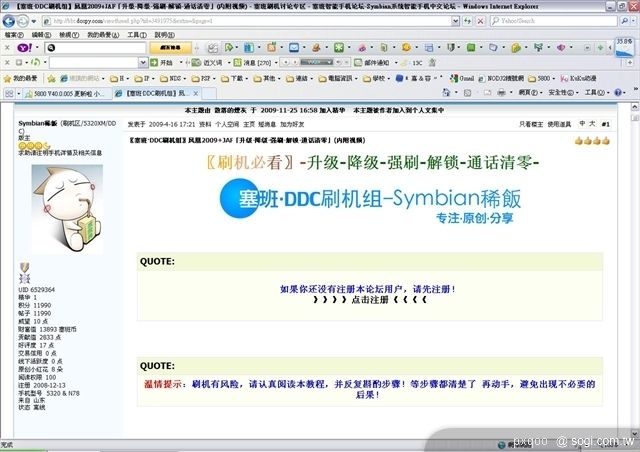The image size is (640, 452).
Task: Open a new blank tab
Action: pyautogui.click(x=209, y=94)
